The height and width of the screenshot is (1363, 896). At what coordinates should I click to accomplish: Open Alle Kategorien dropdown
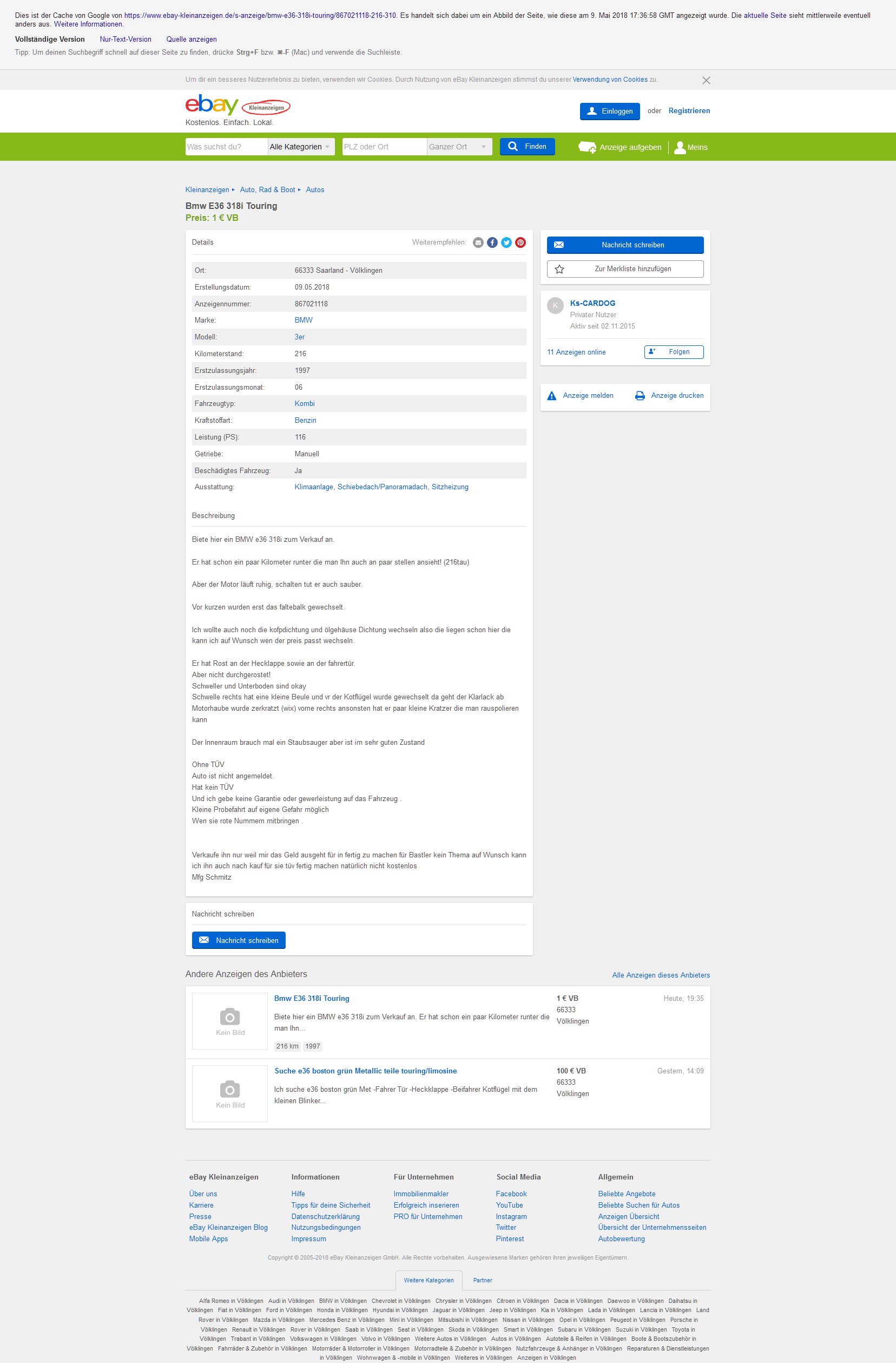(302, 147)
